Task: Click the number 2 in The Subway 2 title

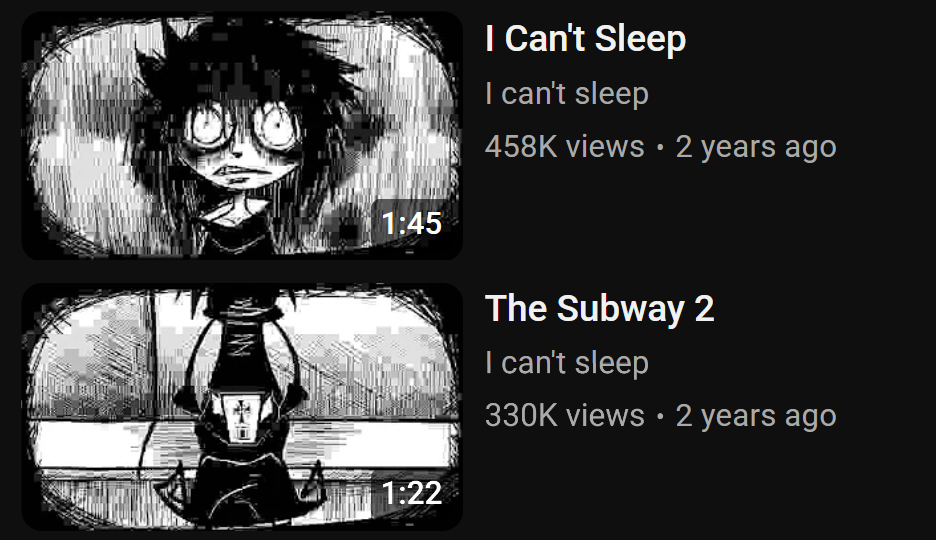Action: pyautogui.click(x=704, y=309)
